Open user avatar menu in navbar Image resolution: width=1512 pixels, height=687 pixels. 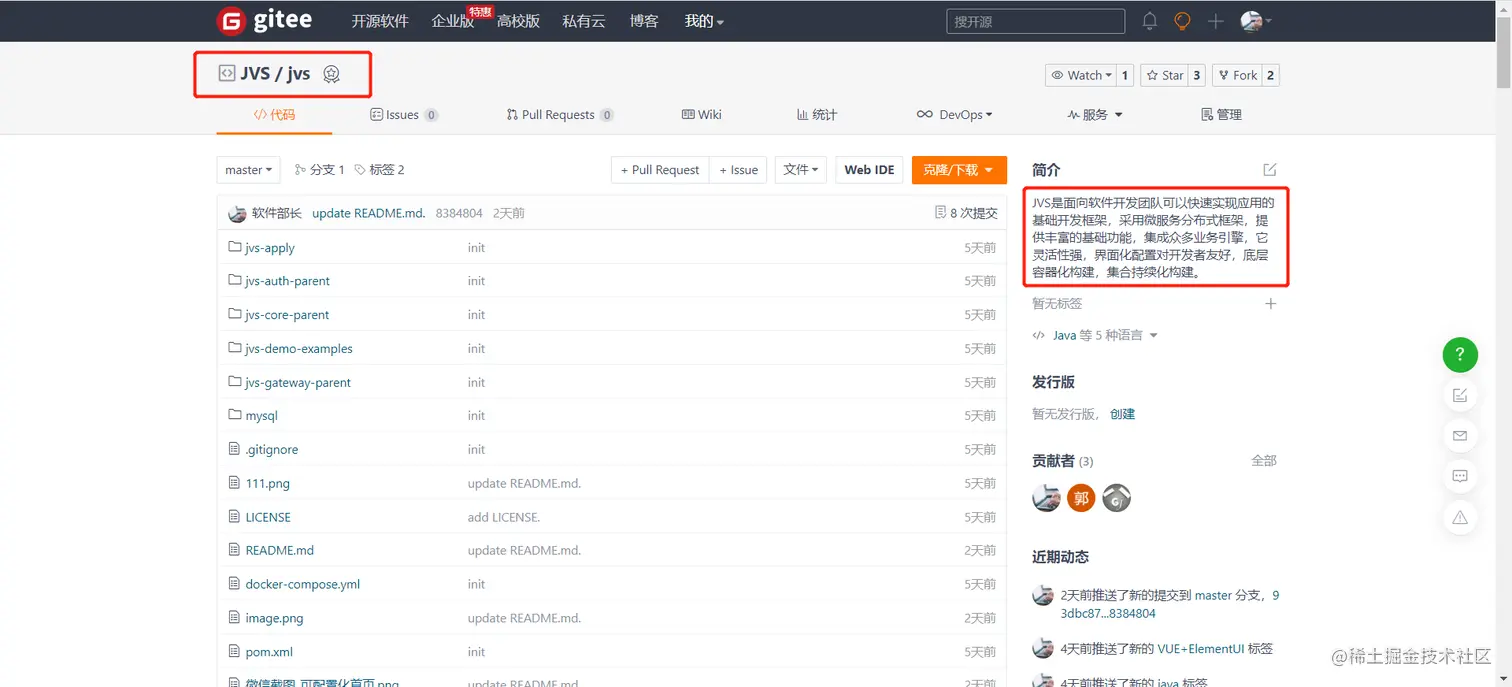[1255, 21]
